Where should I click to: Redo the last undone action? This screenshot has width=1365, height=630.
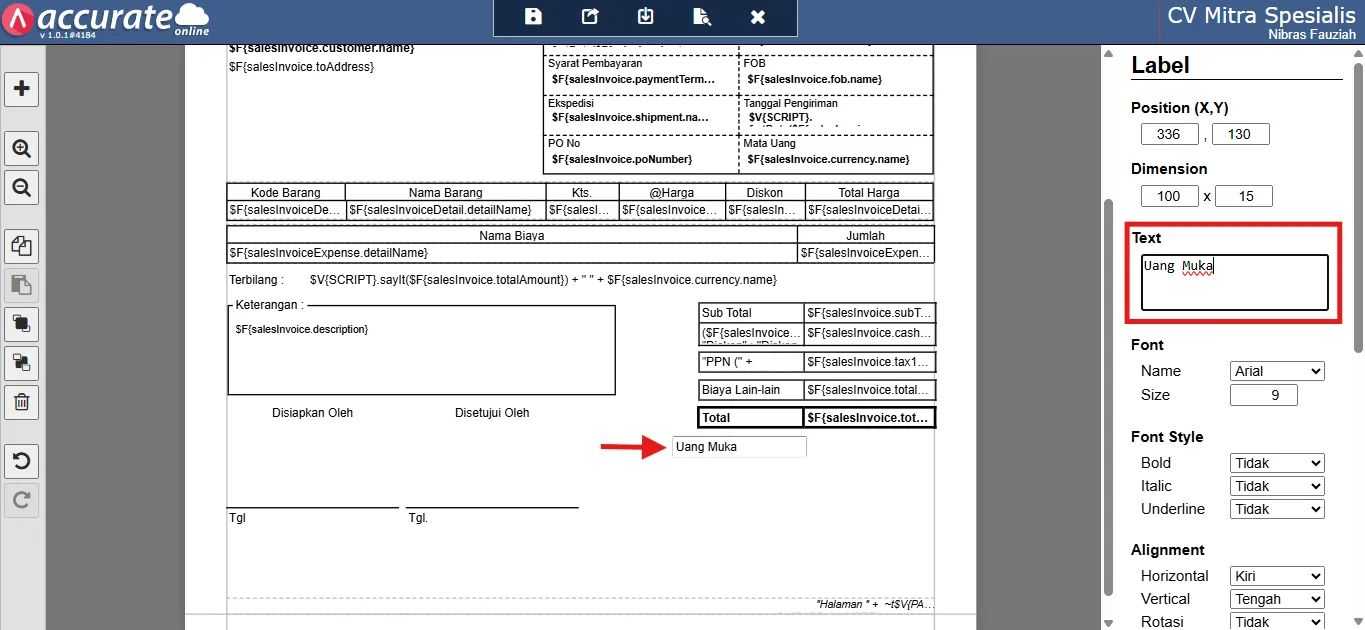[x=21, y=500]
